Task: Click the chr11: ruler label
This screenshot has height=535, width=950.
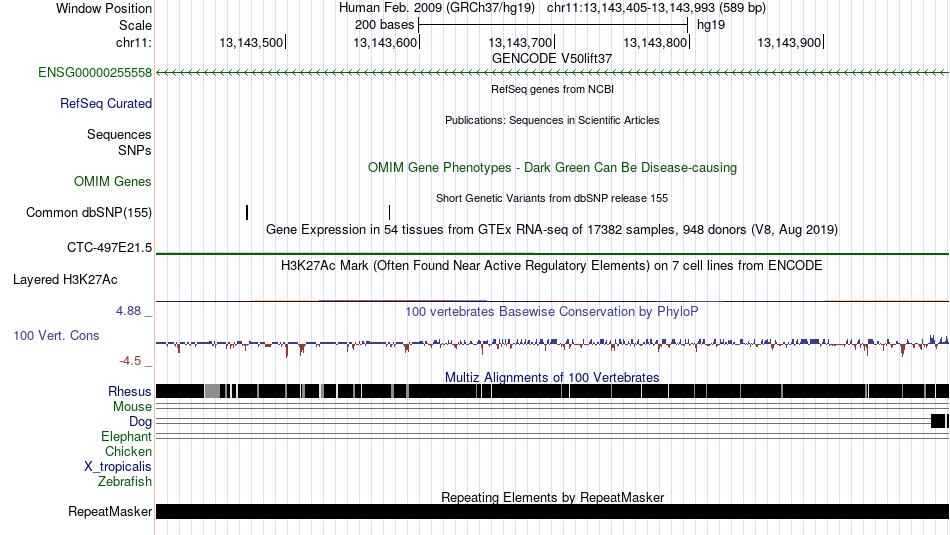Action: pyautogui.click(x=133, y=42)
